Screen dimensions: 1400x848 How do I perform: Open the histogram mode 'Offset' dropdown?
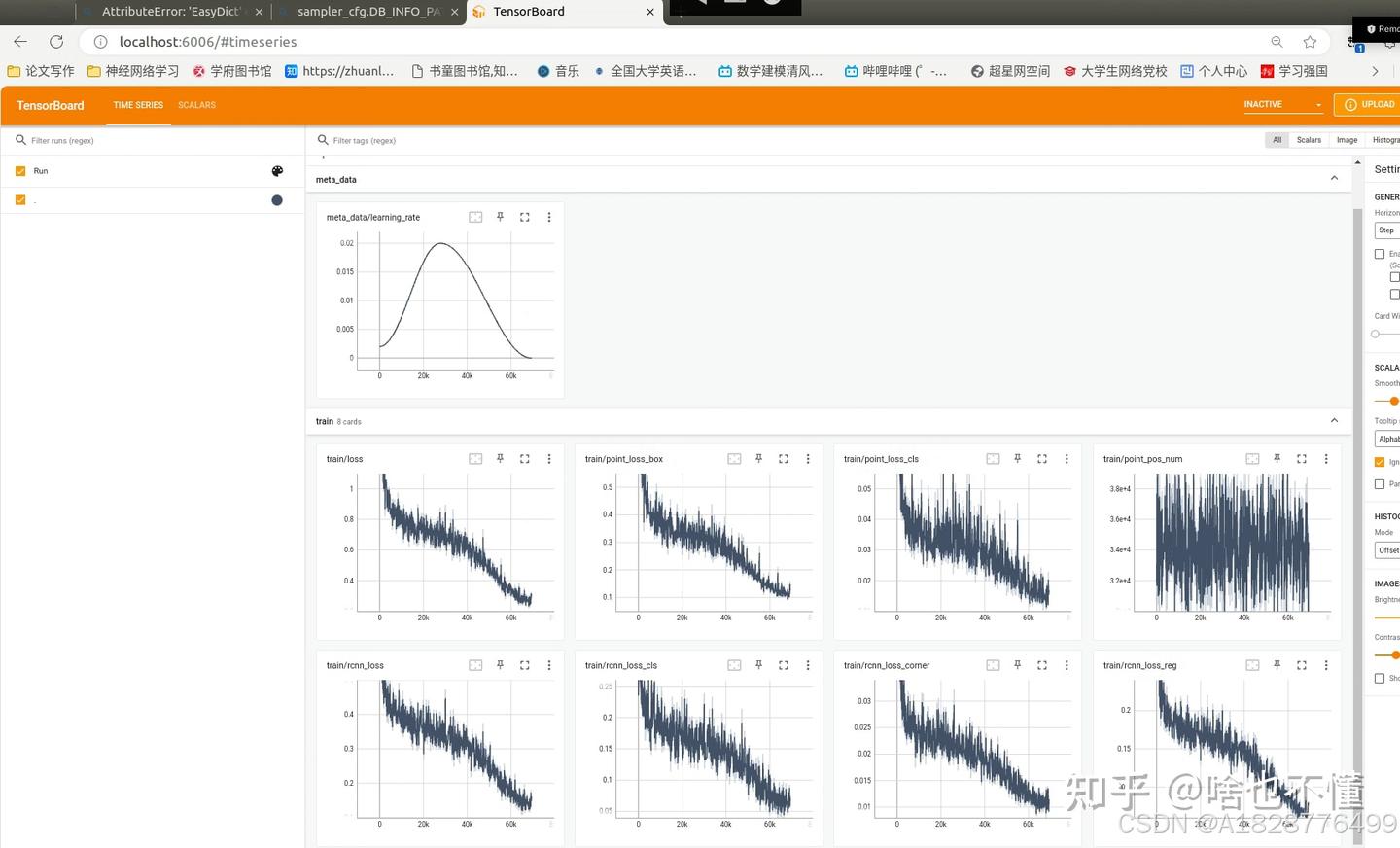tap(1387, 550)
